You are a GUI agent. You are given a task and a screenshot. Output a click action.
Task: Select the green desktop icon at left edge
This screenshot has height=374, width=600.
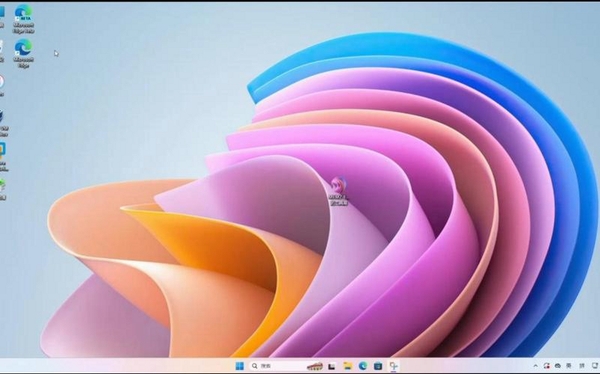pos(2,189)
